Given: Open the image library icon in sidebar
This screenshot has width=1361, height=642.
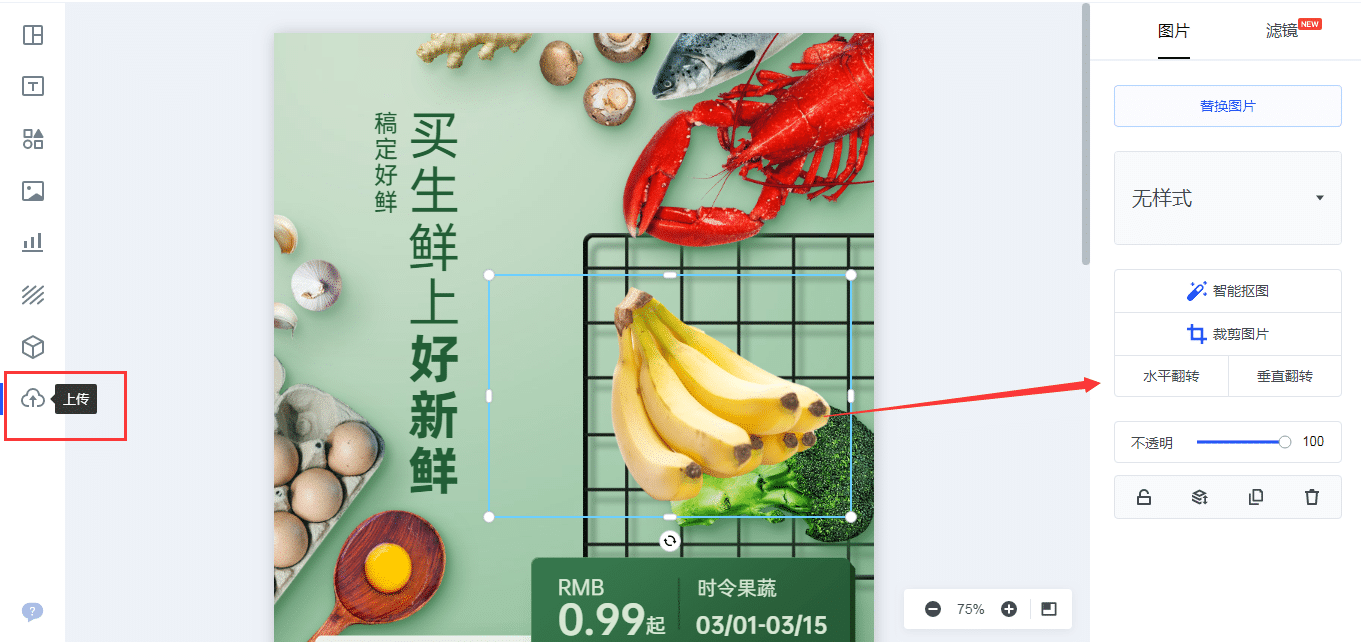Looking at the screenshot, I should pos(33,191).
